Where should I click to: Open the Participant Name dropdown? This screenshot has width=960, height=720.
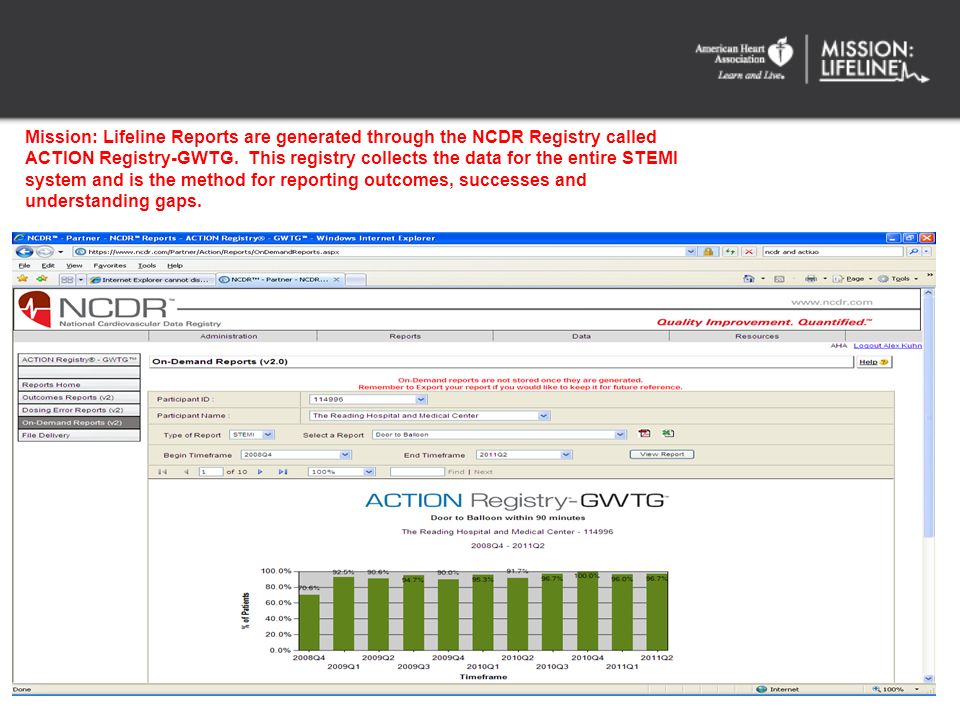[x=544, y=416]
